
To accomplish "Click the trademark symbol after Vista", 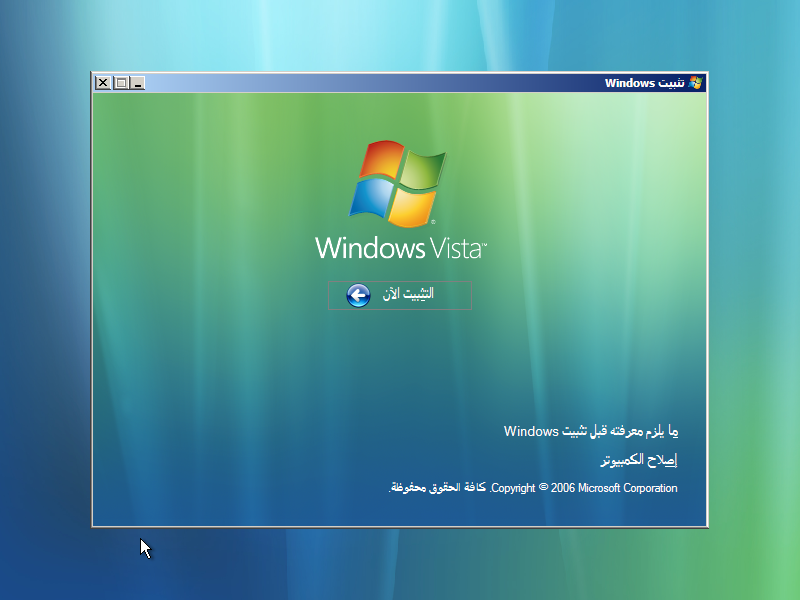I will pos(483,244).
